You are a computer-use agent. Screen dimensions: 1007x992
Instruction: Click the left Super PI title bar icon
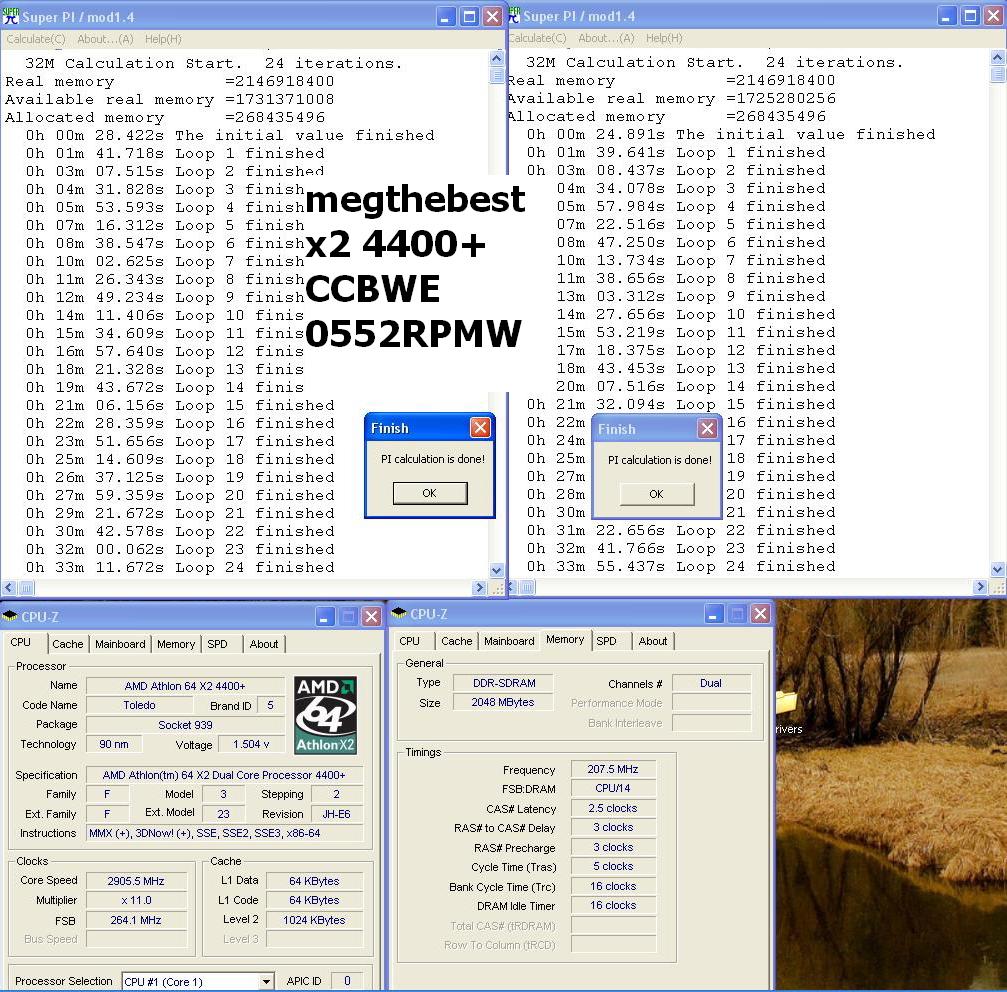[x=11, y=17]
